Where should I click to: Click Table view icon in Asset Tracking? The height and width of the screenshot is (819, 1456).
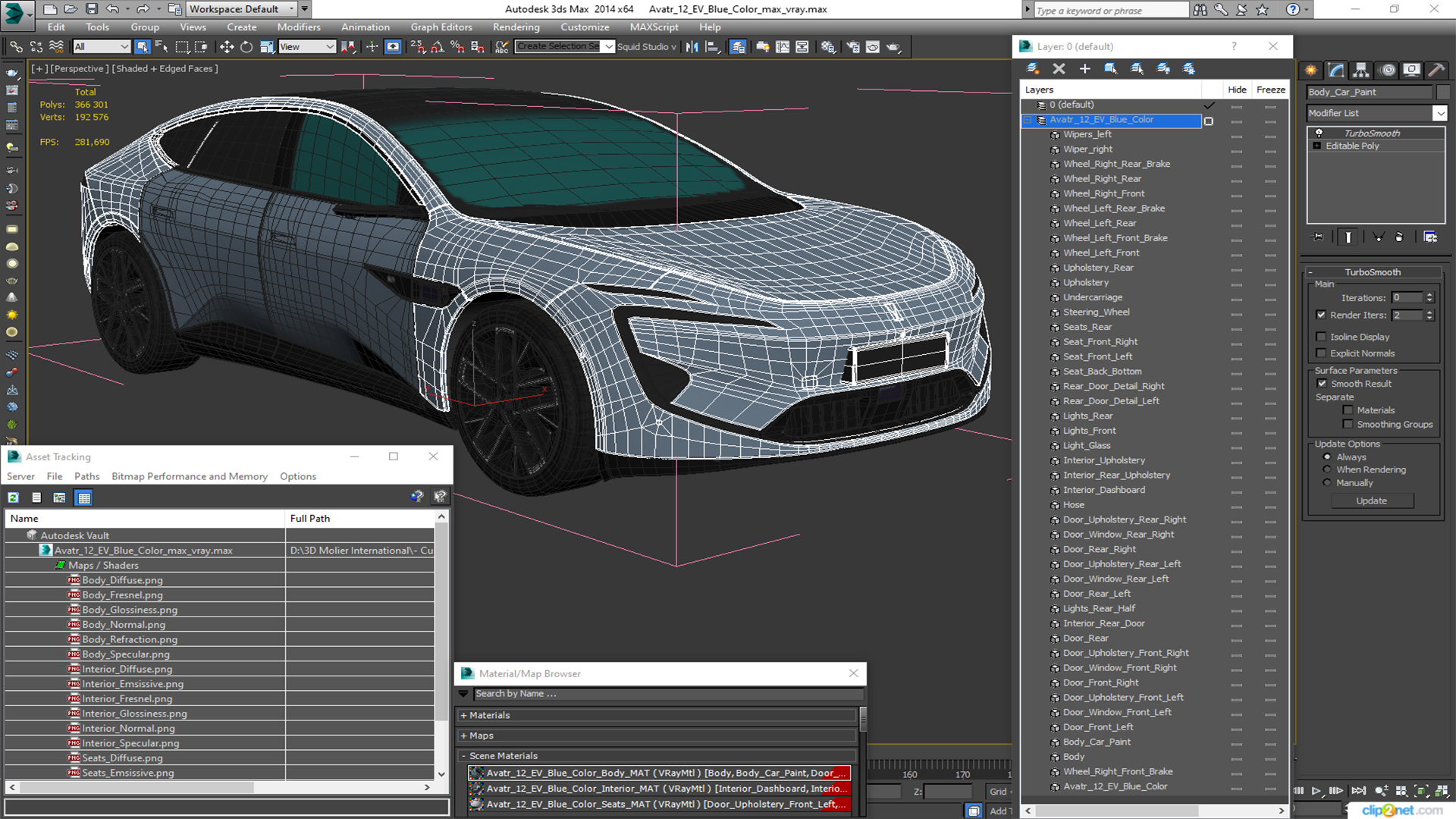[x=84, y=497]
